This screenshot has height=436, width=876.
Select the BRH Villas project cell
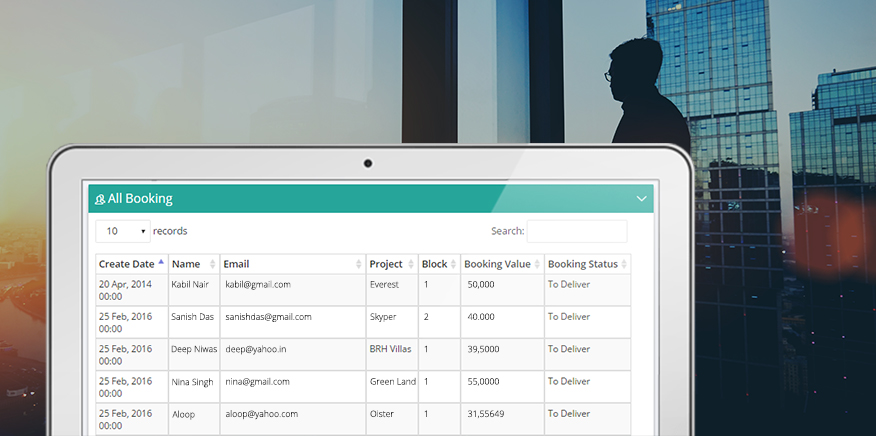(392, 354)
